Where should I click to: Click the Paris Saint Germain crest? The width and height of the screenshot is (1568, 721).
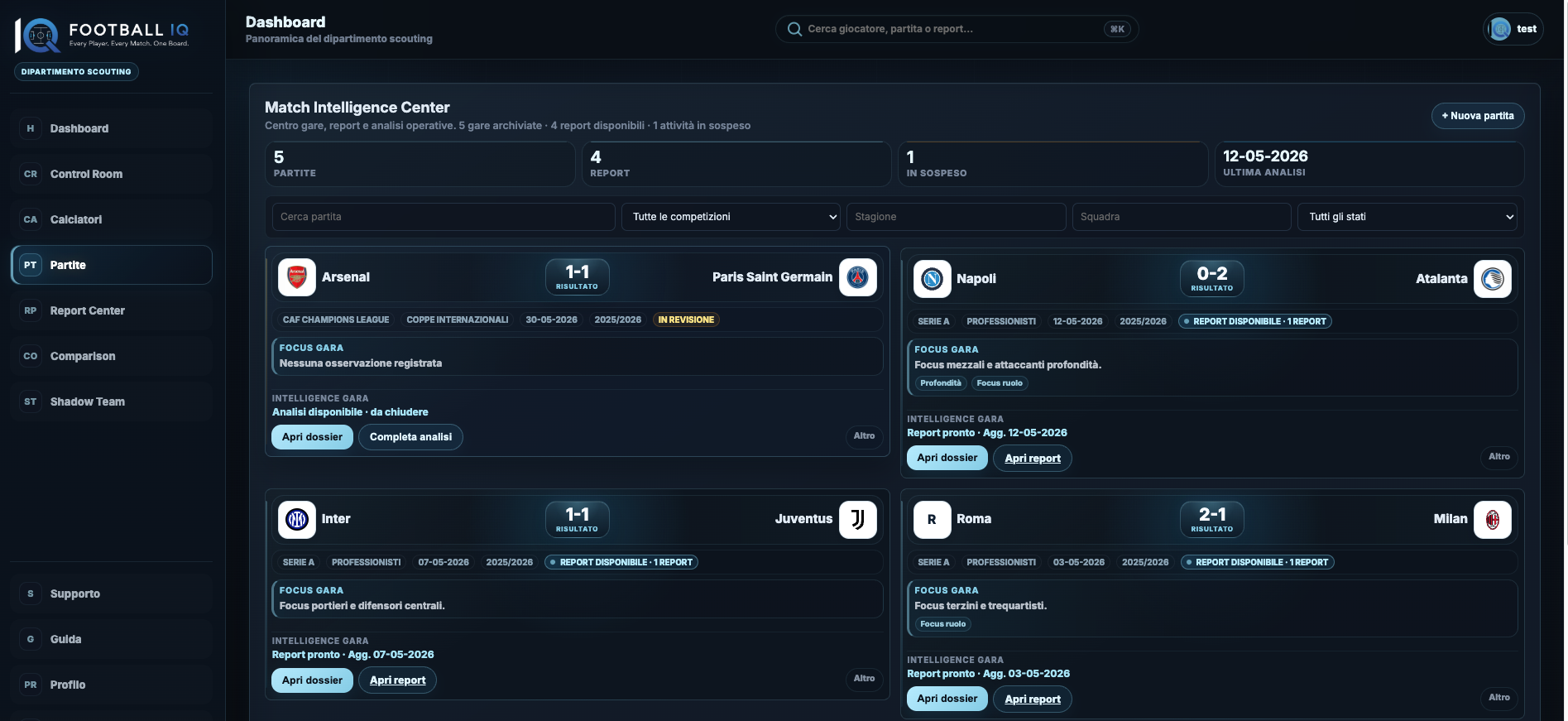pos(858,277)
